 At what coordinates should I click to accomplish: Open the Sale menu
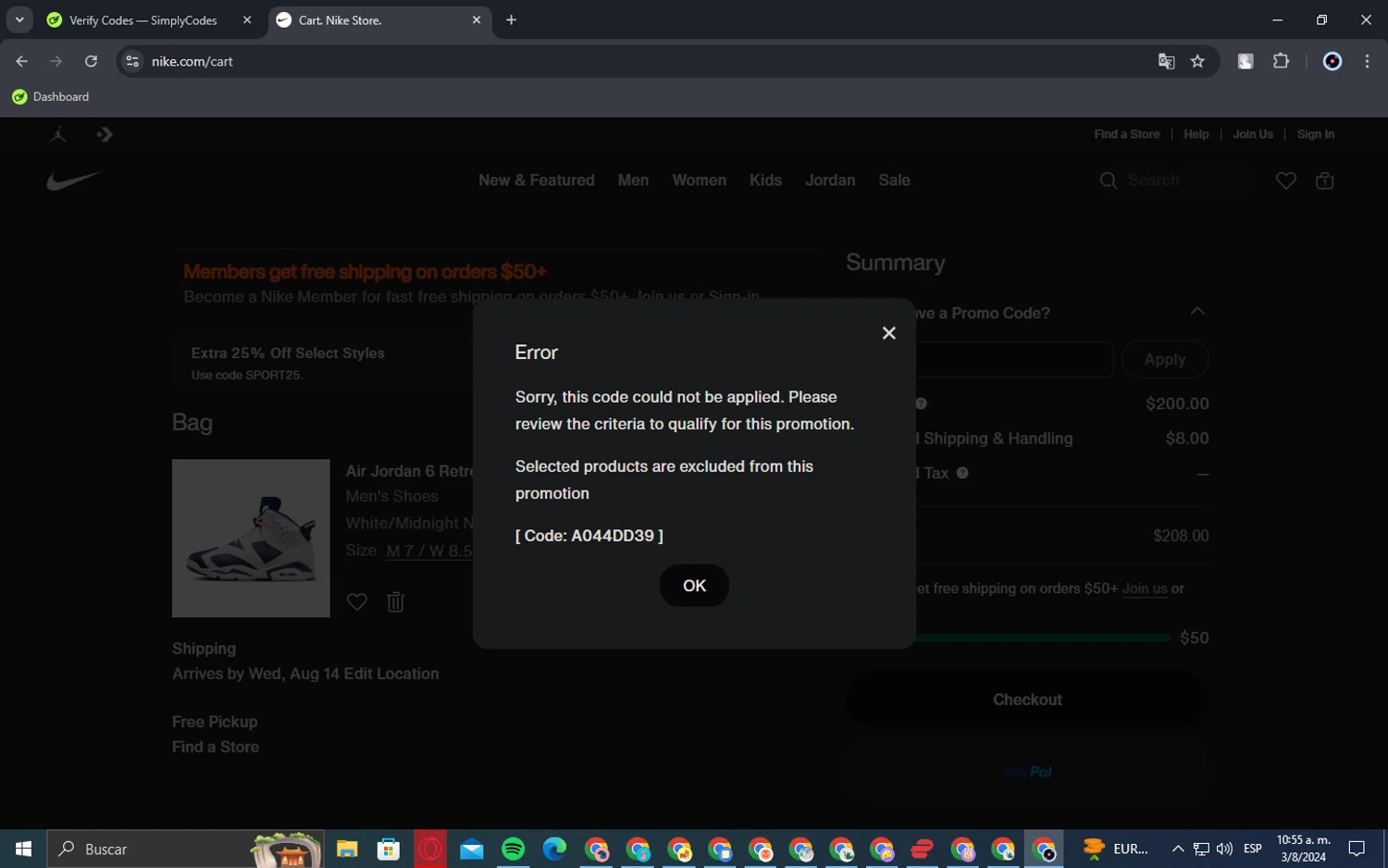point(894,180)
